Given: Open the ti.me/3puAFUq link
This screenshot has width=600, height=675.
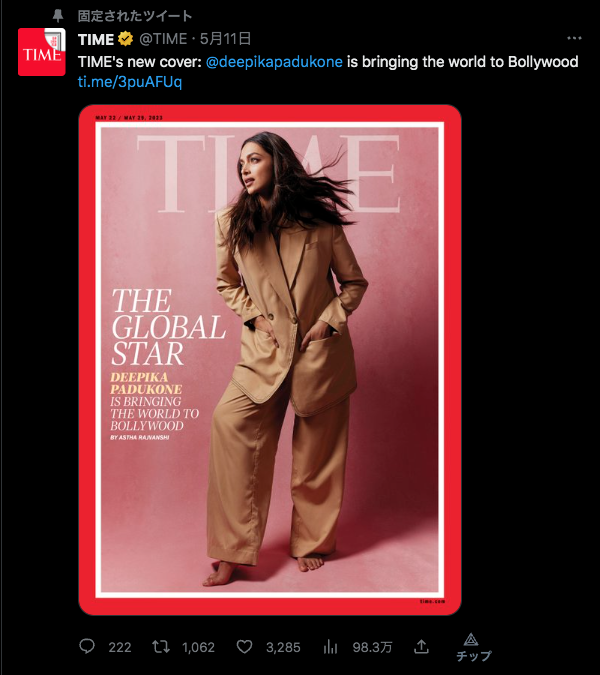Looking at the screenshot, I should pos(130,82).
